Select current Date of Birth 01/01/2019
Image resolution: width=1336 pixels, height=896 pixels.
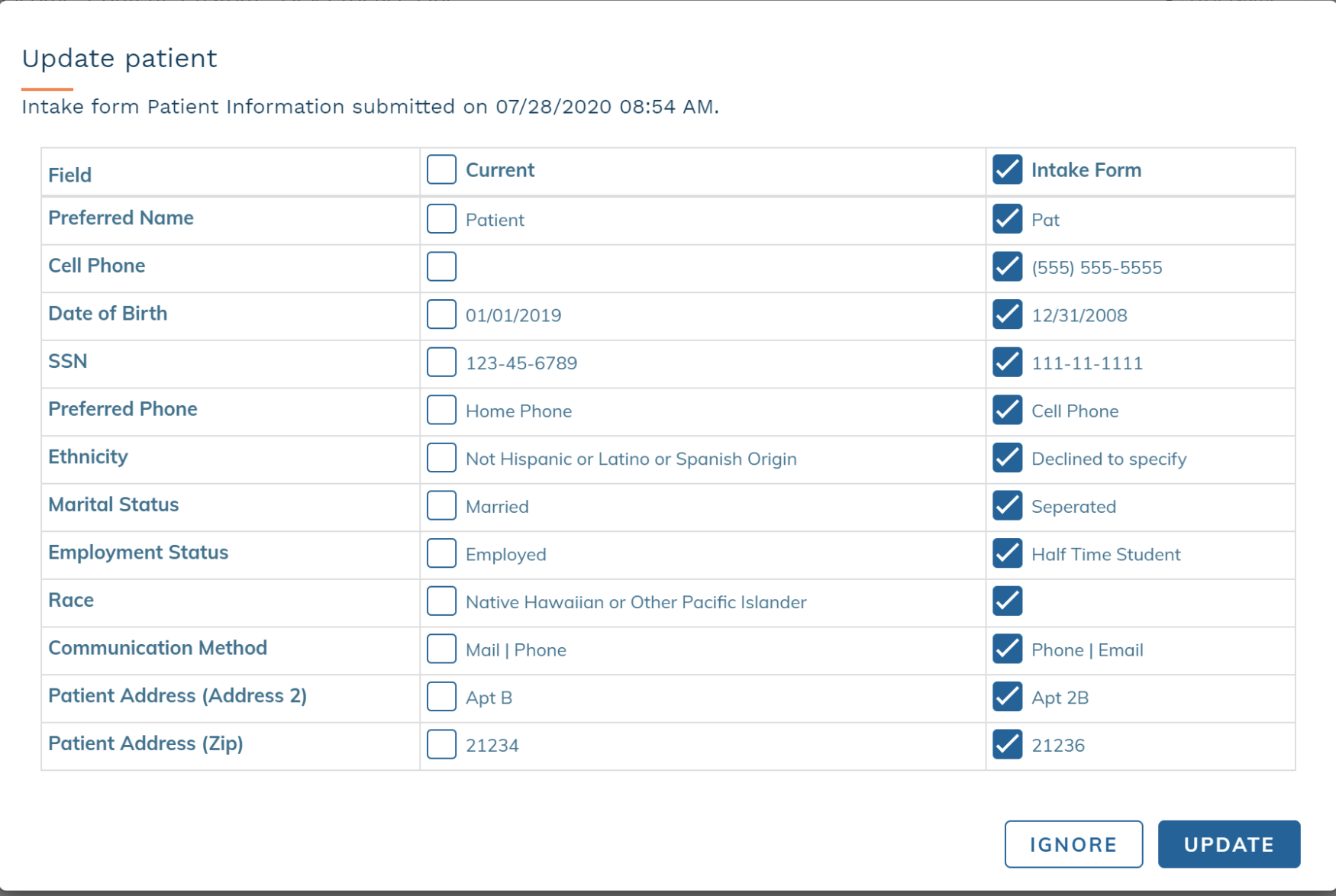click(441, 314)
